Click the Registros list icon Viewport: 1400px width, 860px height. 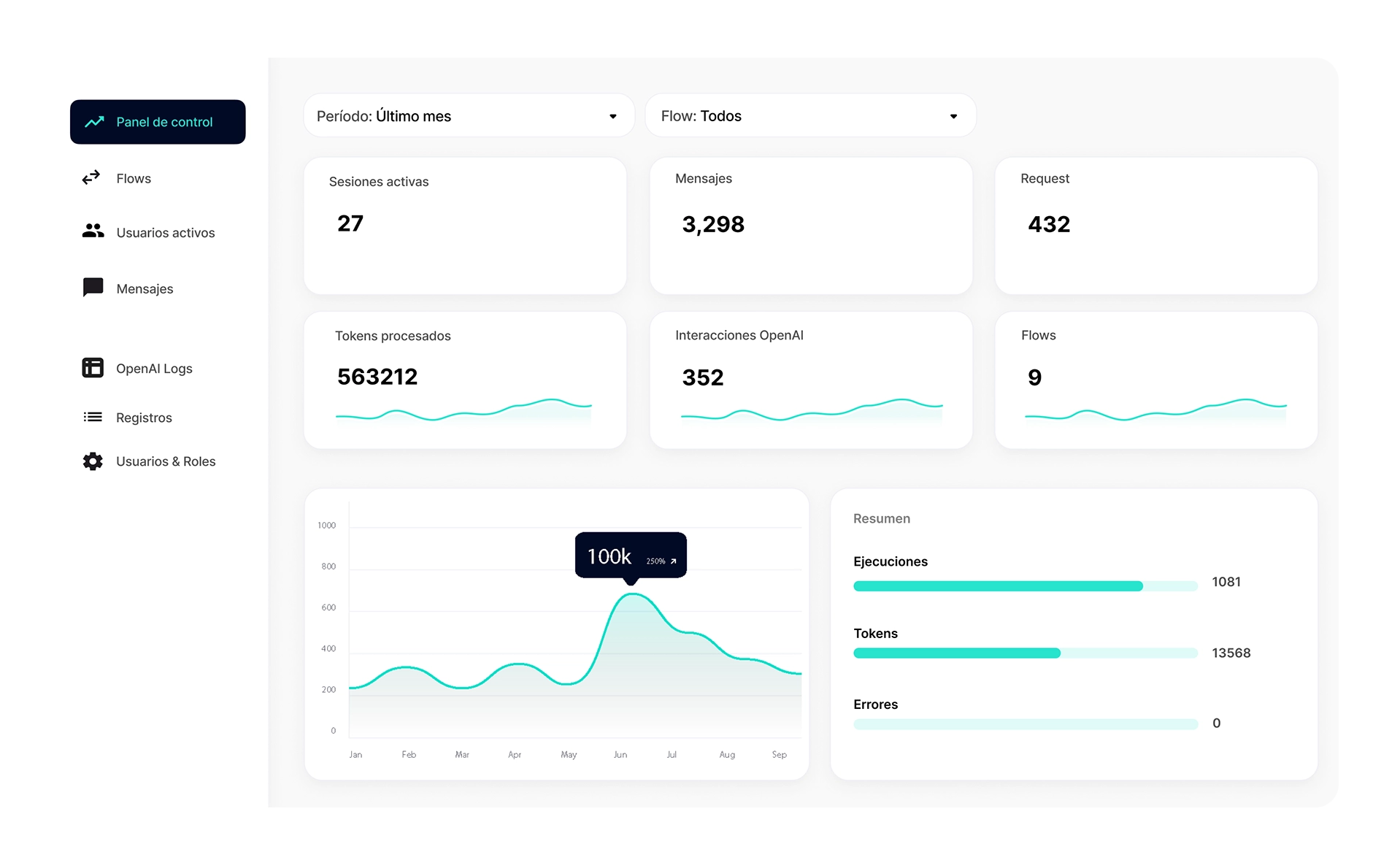(x=93, y=417)
